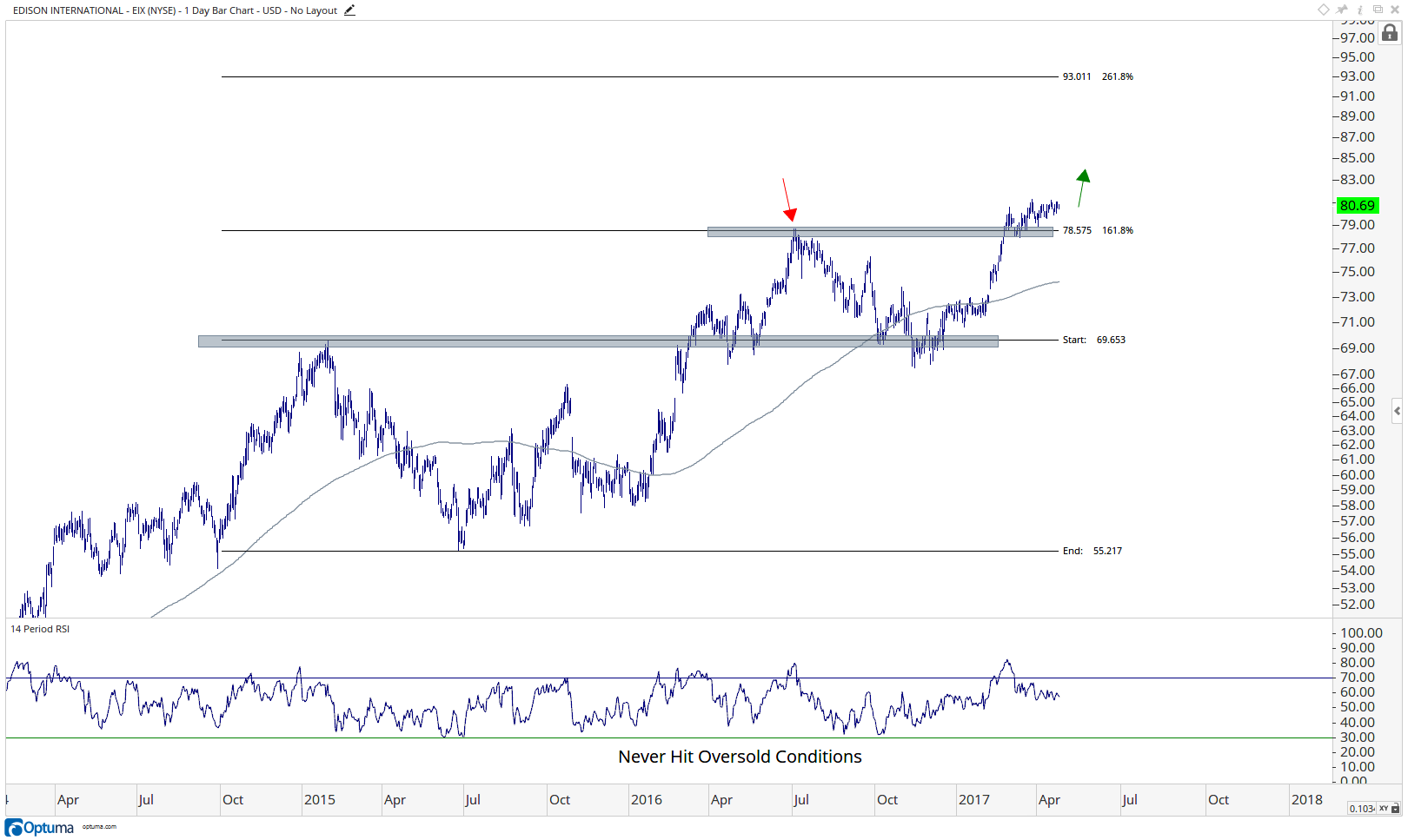Click the Optuma logo
The image size is (1408, 840).
pyautogui.click(x=40, y=827)
